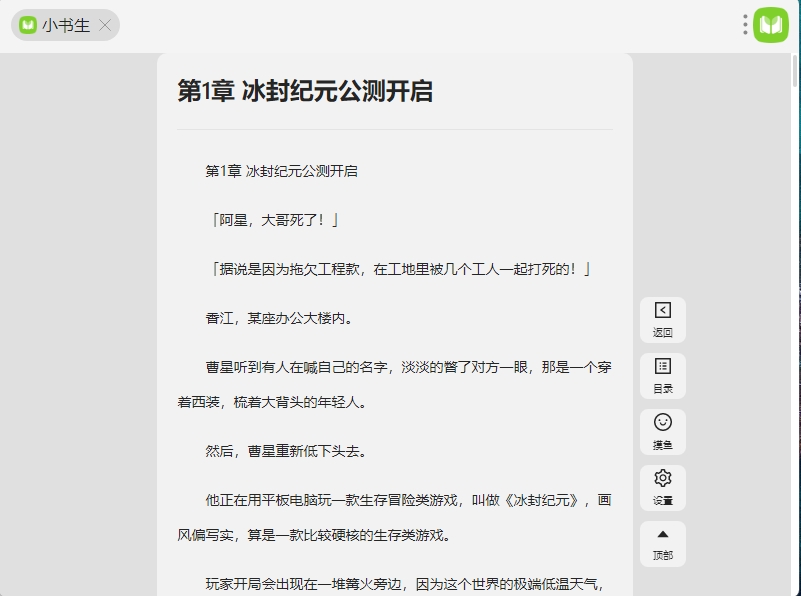Click the vertical scrollbar thumb of the page
The image size is (801, 596).
click(x=795, y=70)
